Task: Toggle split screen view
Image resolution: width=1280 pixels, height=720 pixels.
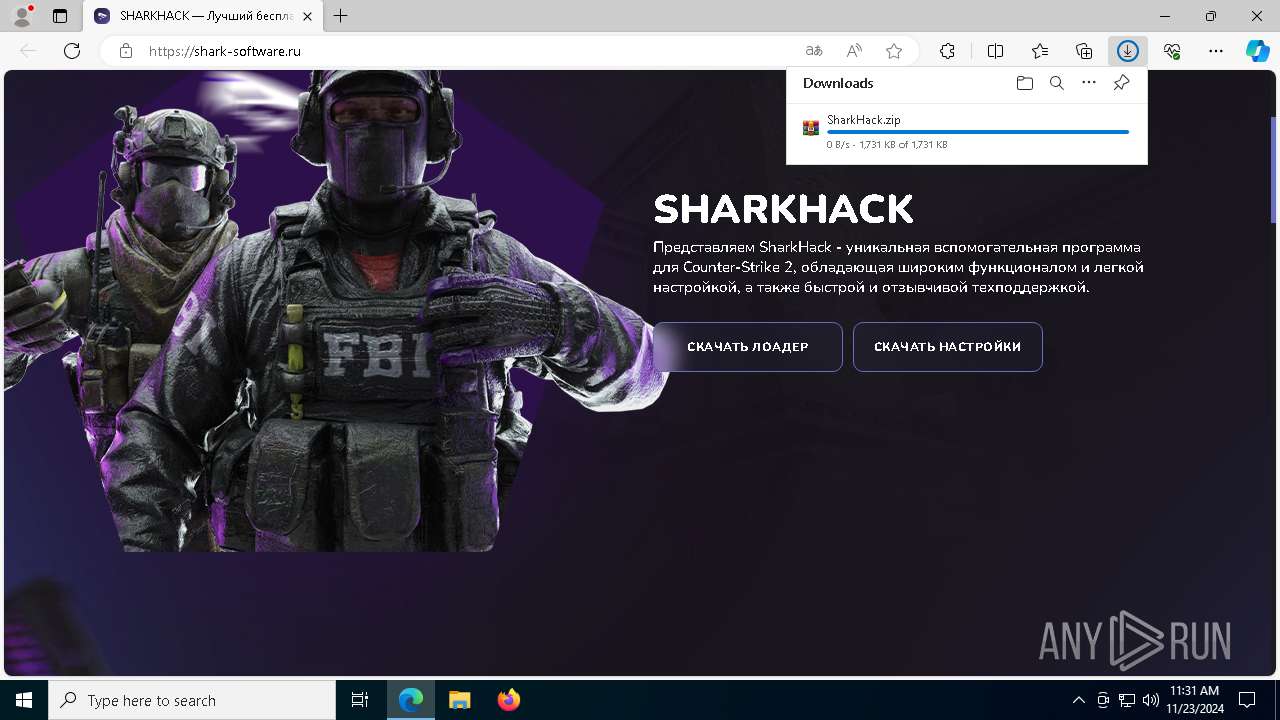Action: [x=996, y=51]
